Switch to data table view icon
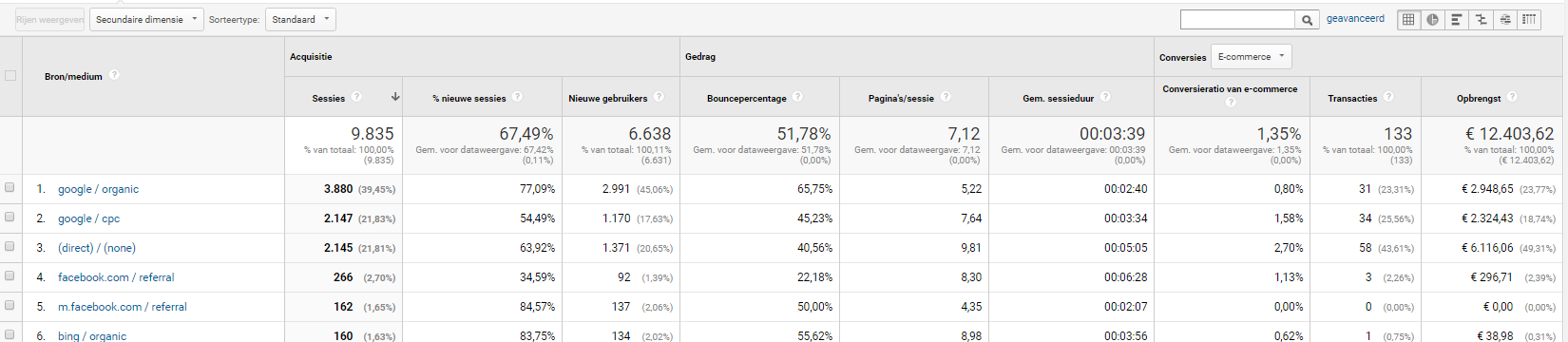Screen dimensions: 1568x342 1408,19
